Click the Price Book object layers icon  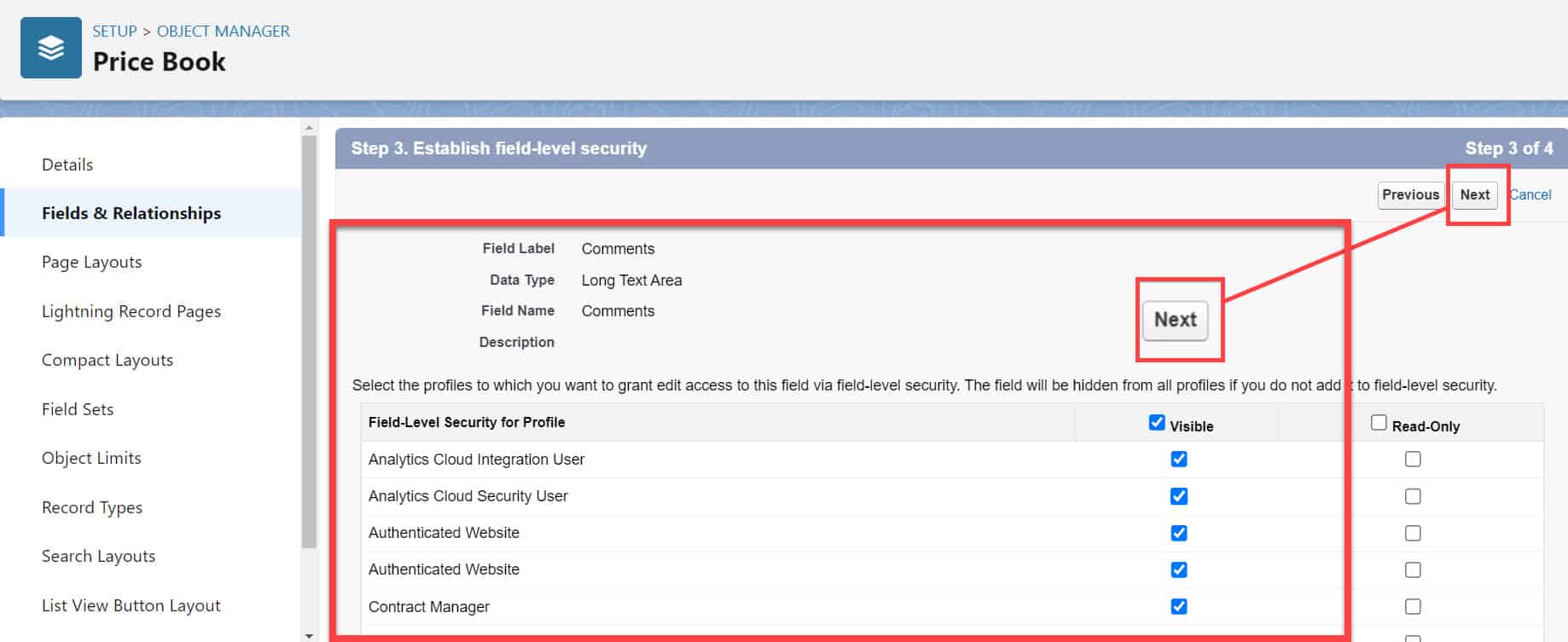[x=50, y=47]
